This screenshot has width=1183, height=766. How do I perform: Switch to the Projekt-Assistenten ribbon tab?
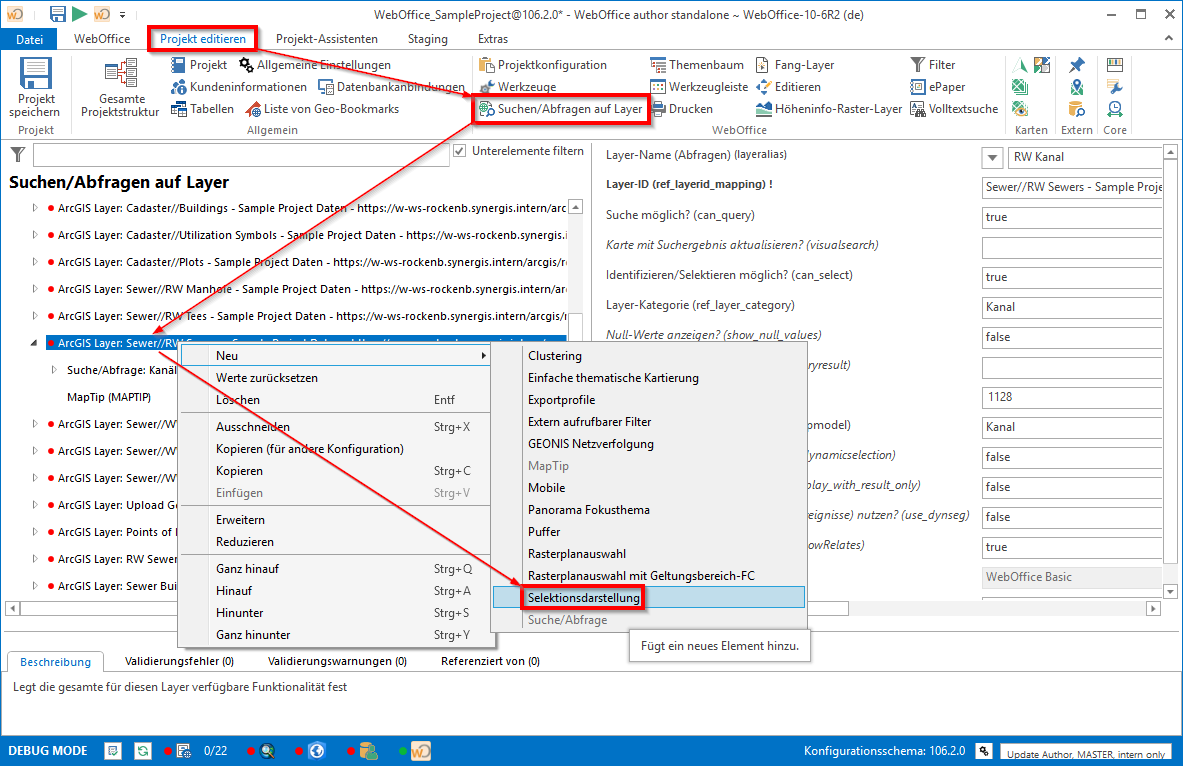[x=326, y=39]
